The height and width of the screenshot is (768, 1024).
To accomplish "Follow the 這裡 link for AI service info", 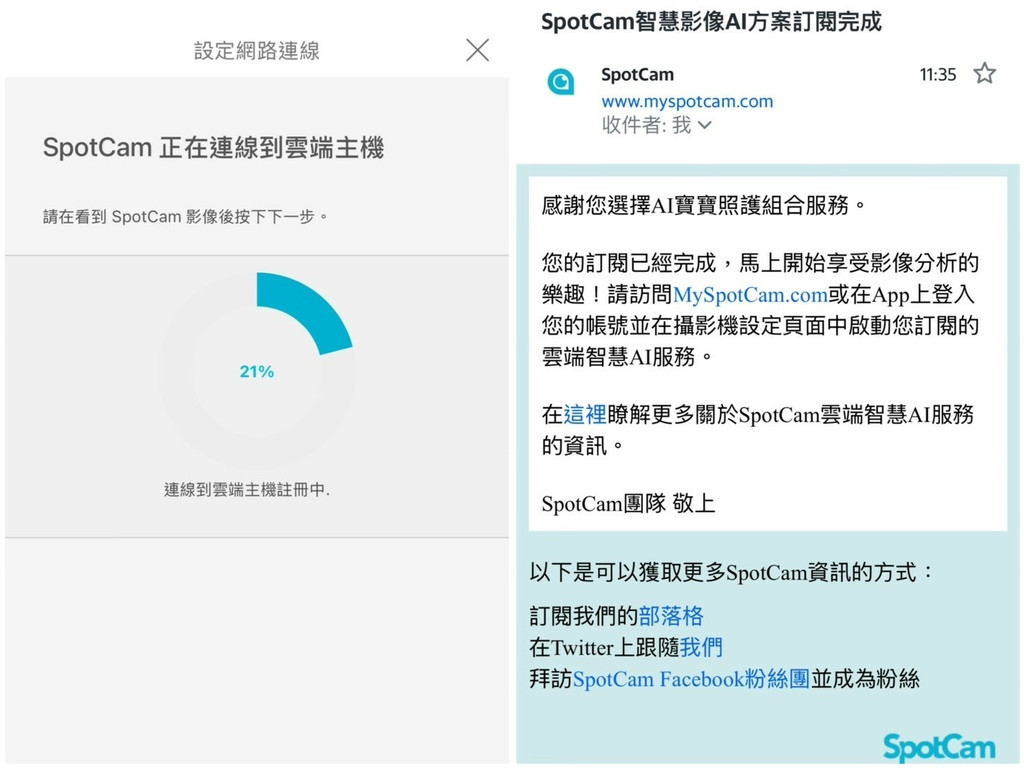I will point(585,415).
